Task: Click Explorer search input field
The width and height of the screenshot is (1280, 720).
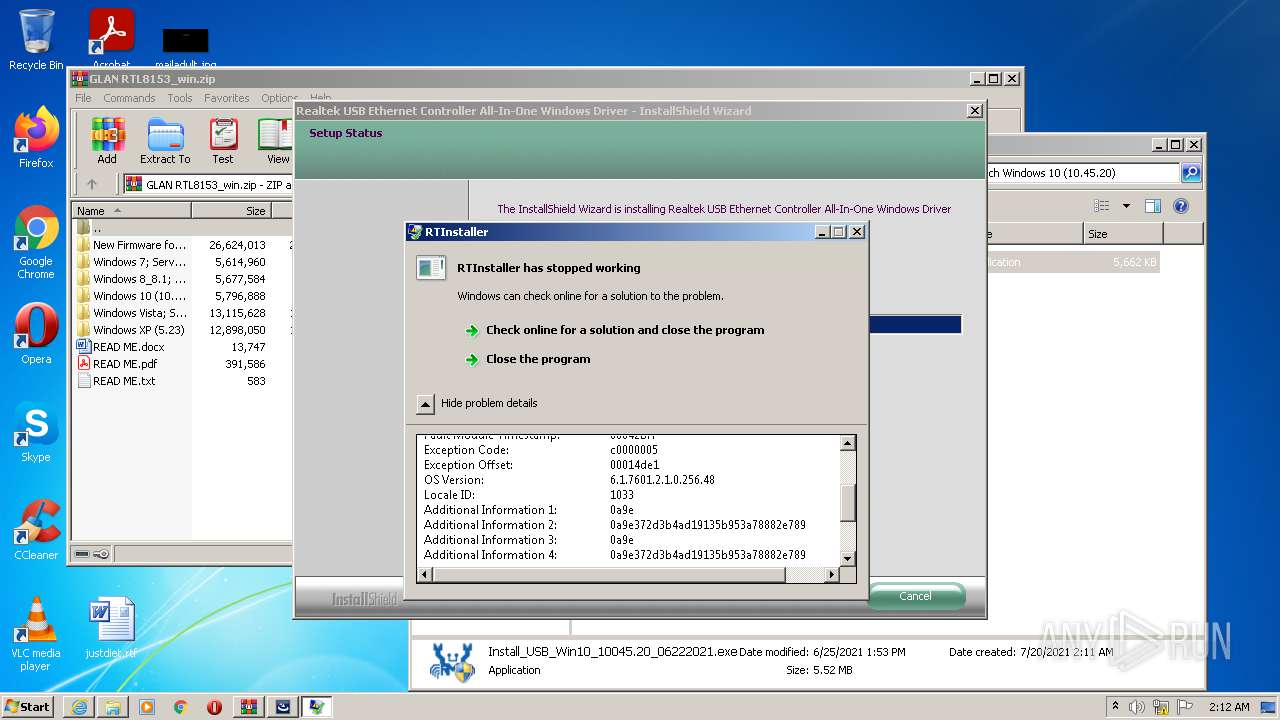Action: [1084, 173]
